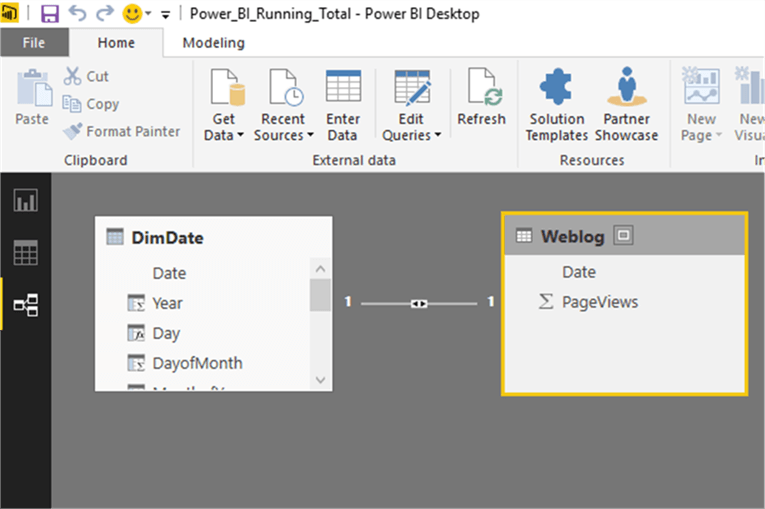Switch to the Home tab
The image size is (765, 509).
pyautogui.click(x=116, y=42)
